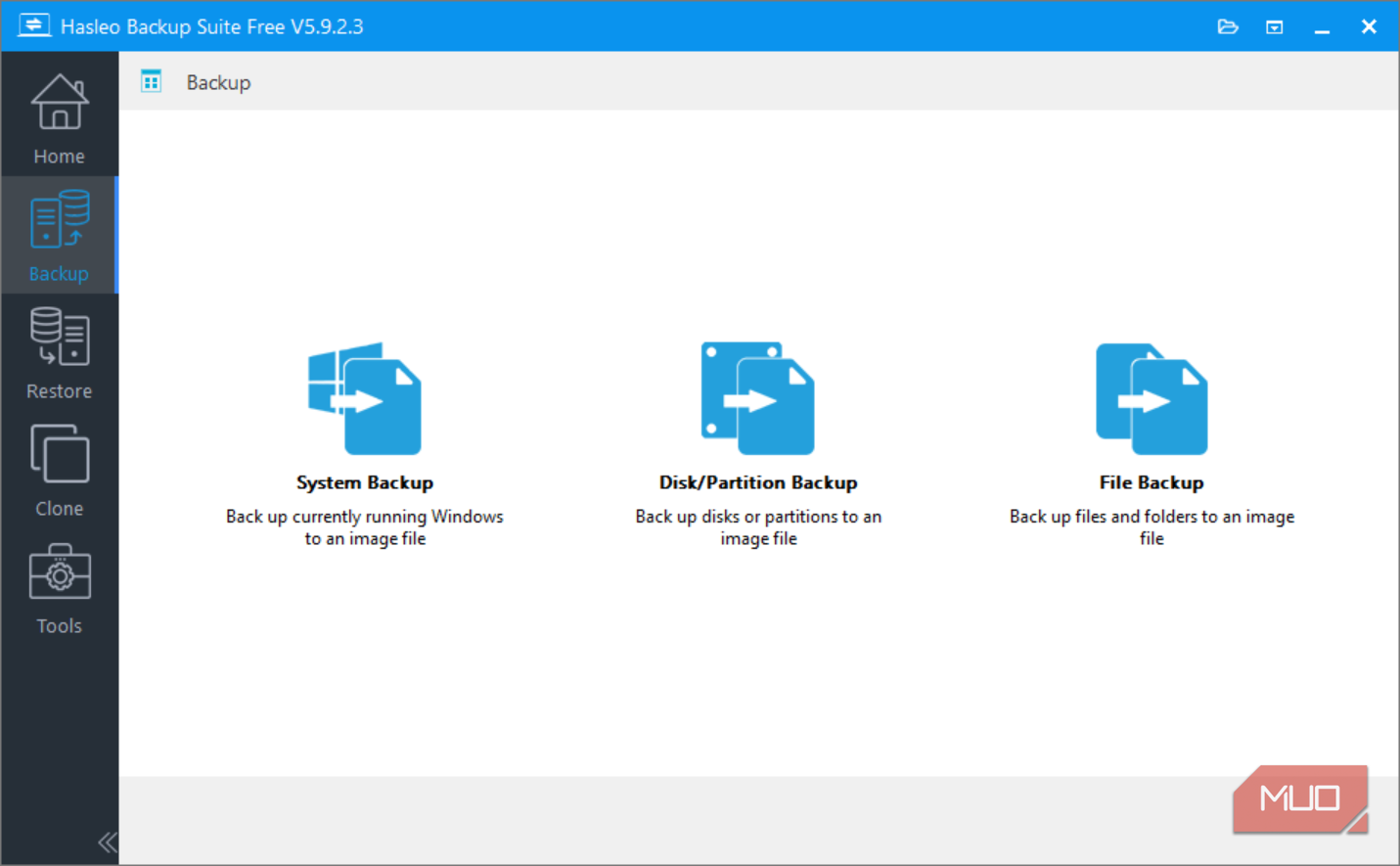Open the Home section in sidebar

pos(59,118)
